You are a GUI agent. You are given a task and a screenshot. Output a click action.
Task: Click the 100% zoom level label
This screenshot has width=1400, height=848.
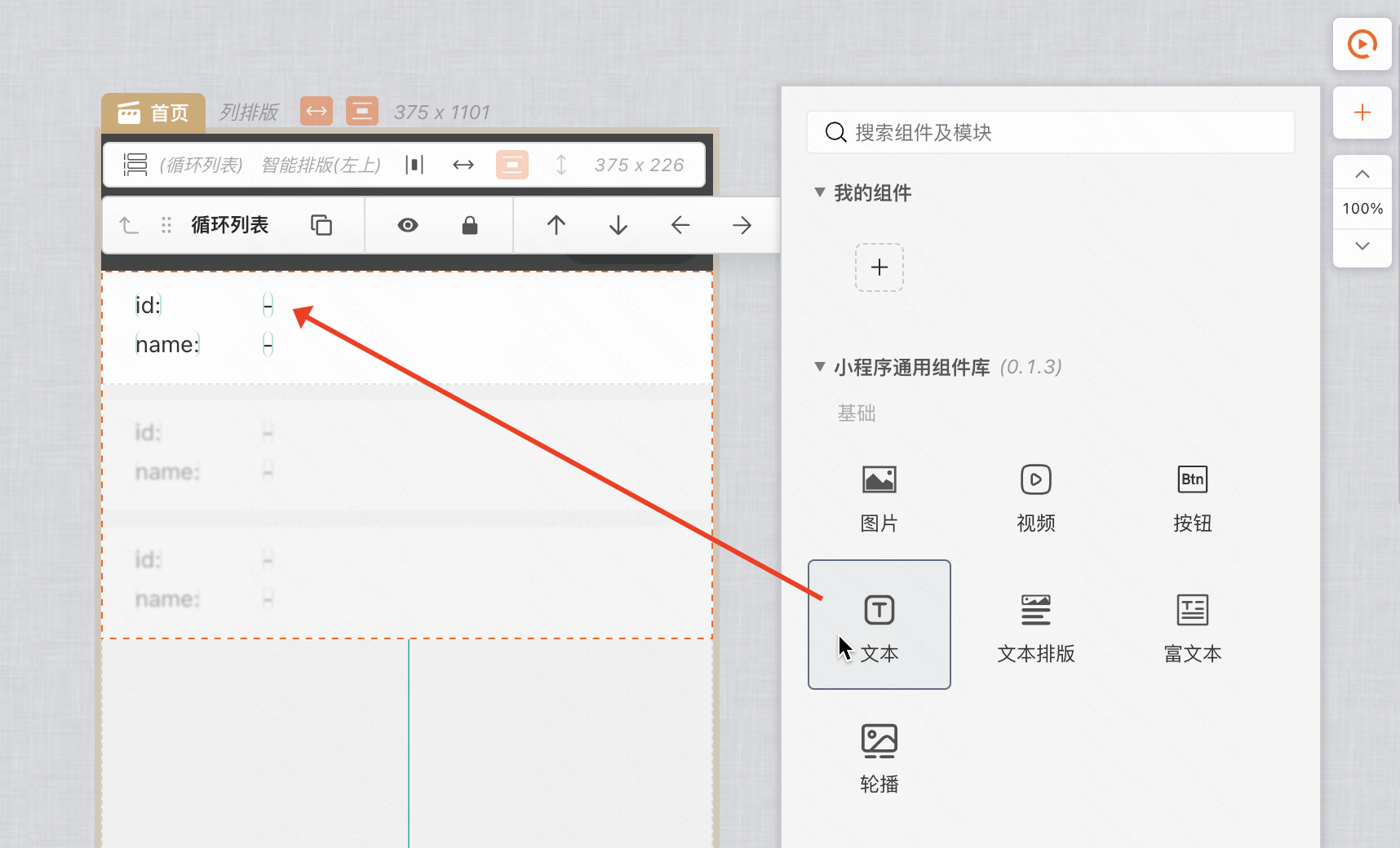(x=1362, y=209)
